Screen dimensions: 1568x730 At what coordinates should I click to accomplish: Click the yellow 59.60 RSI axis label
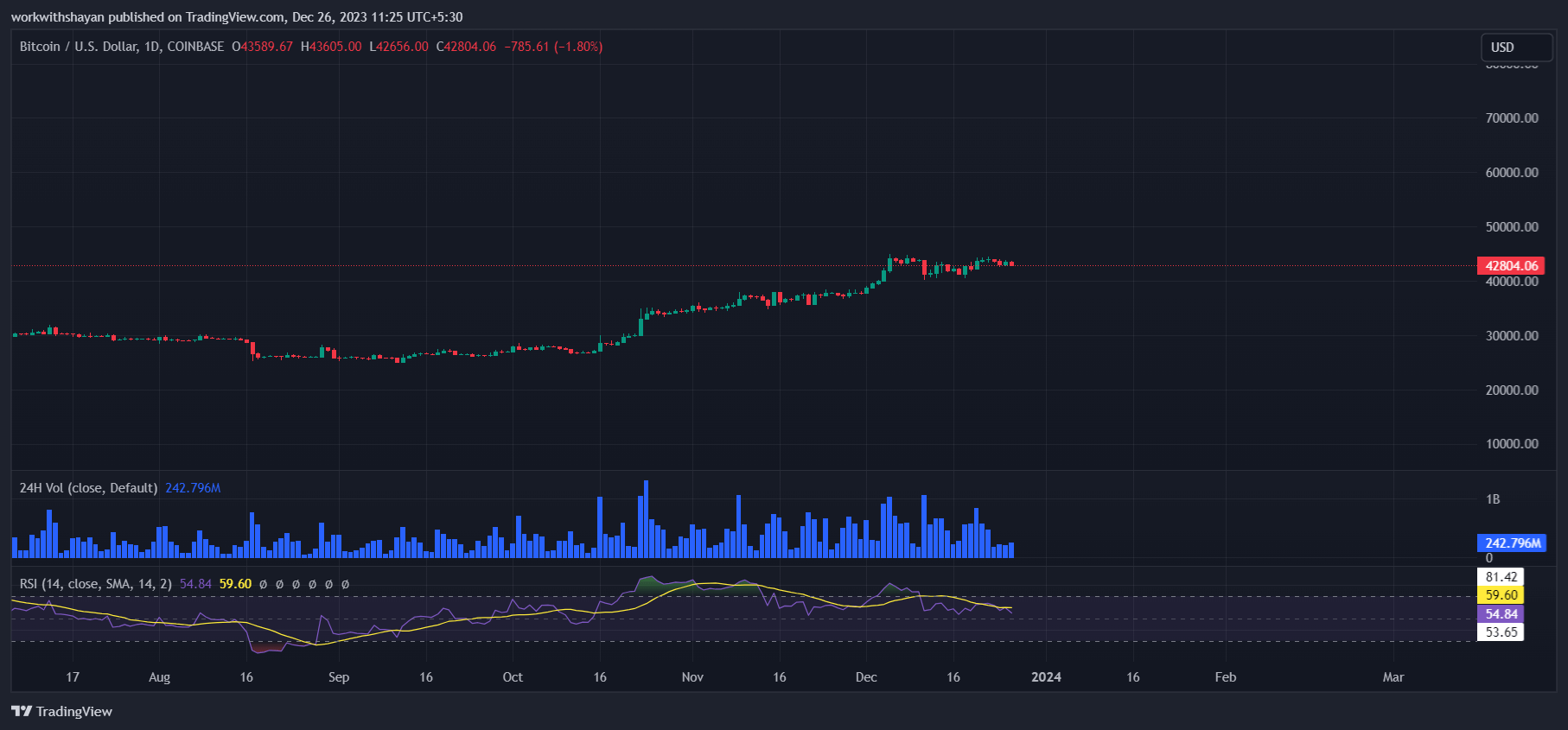1501,595
